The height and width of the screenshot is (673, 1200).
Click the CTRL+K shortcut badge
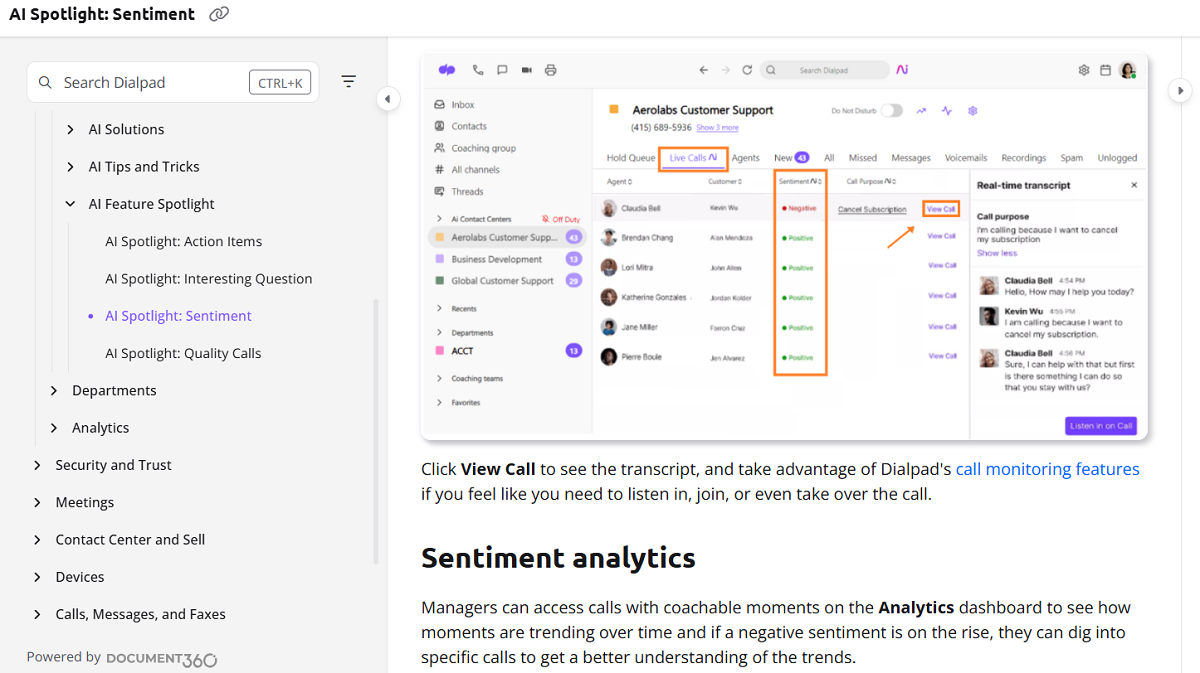280,83
